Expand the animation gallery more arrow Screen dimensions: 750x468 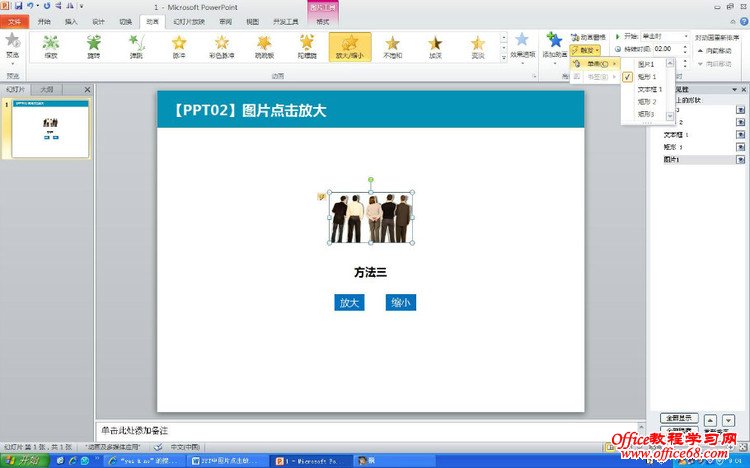tap(504, 57)
